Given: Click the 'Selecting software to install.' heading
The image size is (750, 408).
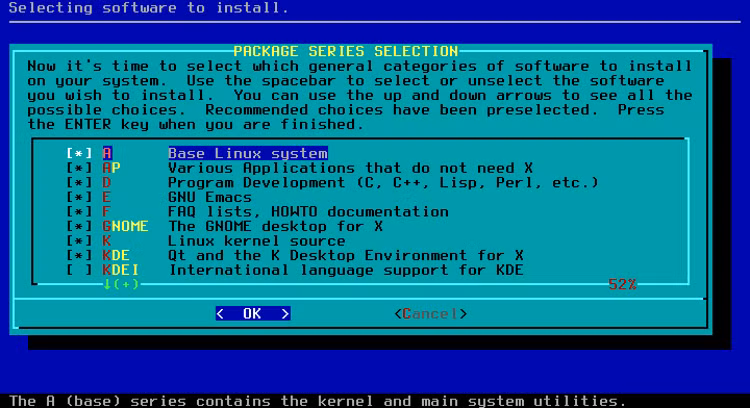Looking at the screenshot, I should point(149,8).
